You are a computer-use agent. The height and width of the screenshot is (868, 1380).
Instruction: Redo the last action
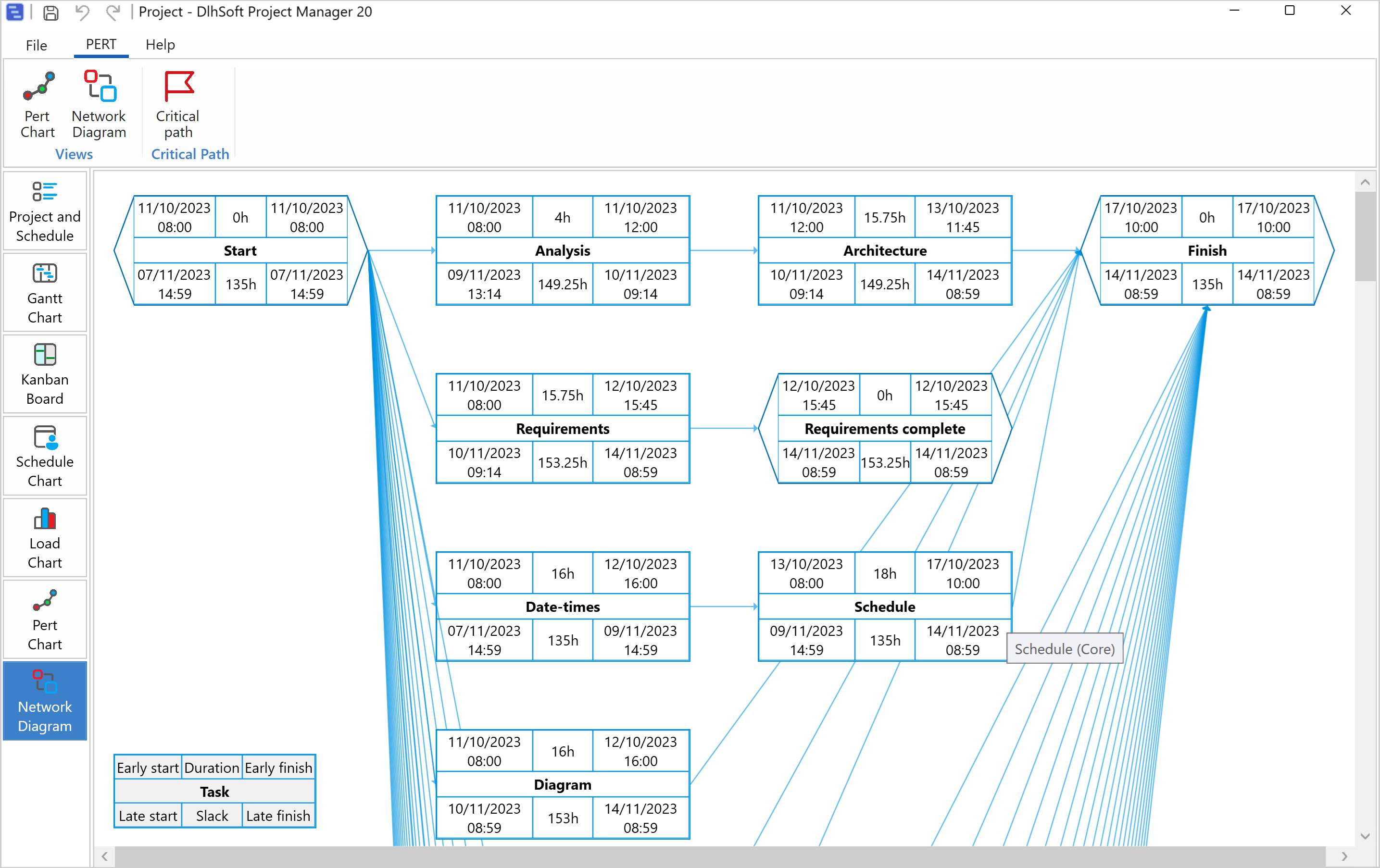113,12
